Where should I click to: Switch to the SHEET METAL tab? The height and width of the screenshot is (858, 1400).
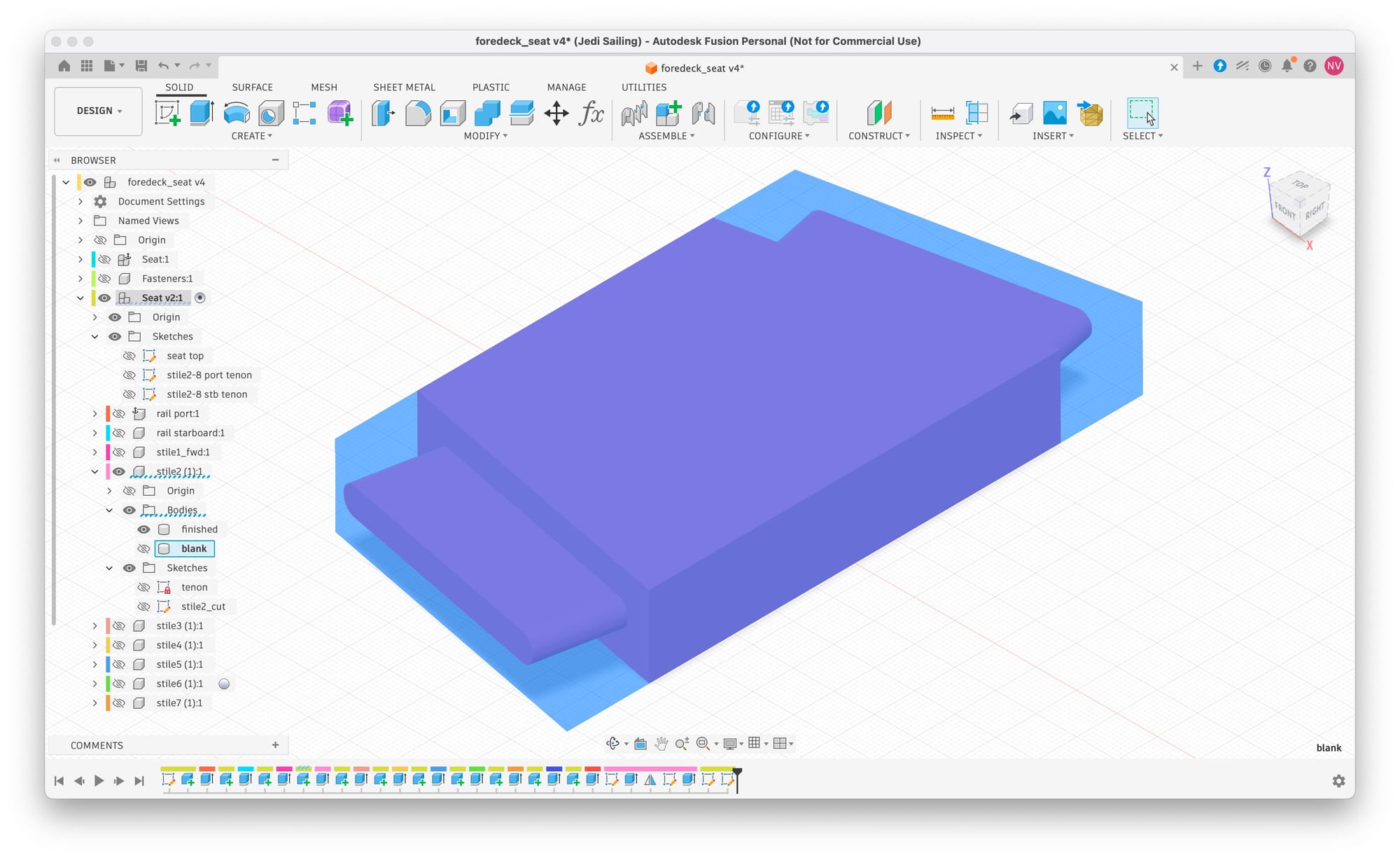point(404,88)
